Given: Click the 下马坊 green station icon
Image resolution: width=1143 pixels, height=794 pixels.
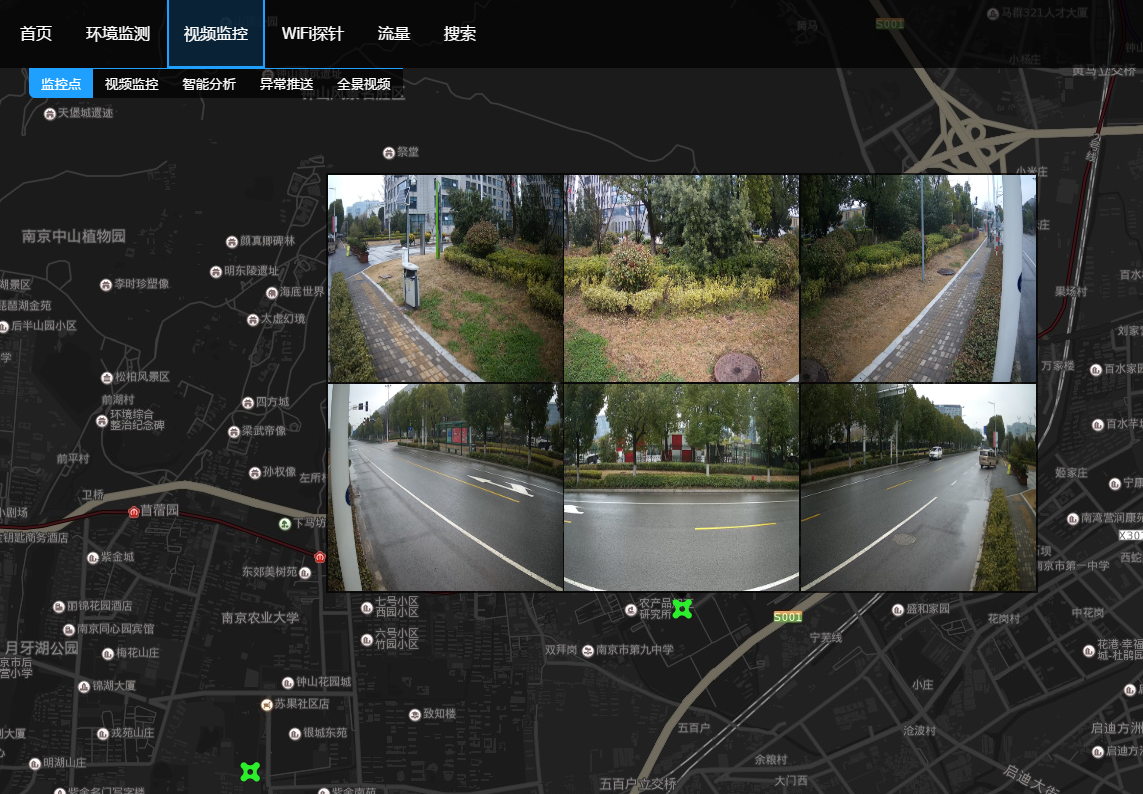Looking at the screenshot, I should point(284,523).
